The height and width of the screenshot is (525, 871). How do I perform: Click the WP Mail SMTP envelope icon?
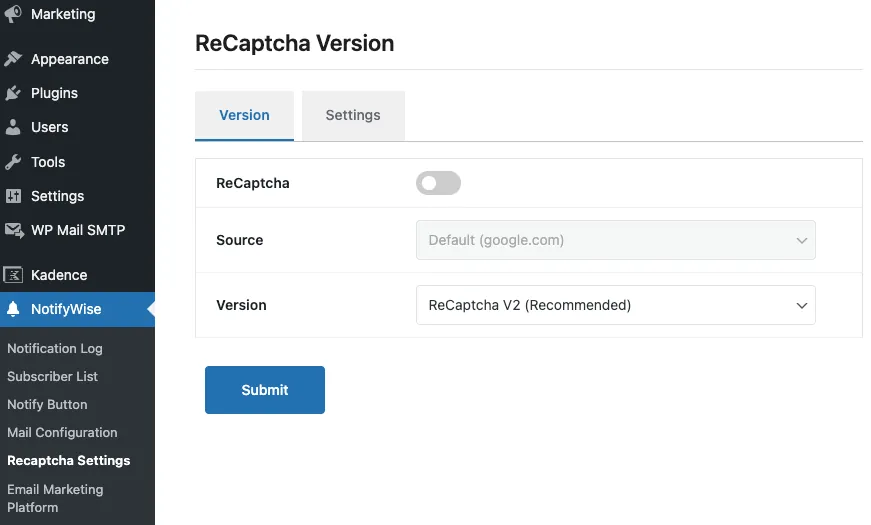(x=13, y=230)
